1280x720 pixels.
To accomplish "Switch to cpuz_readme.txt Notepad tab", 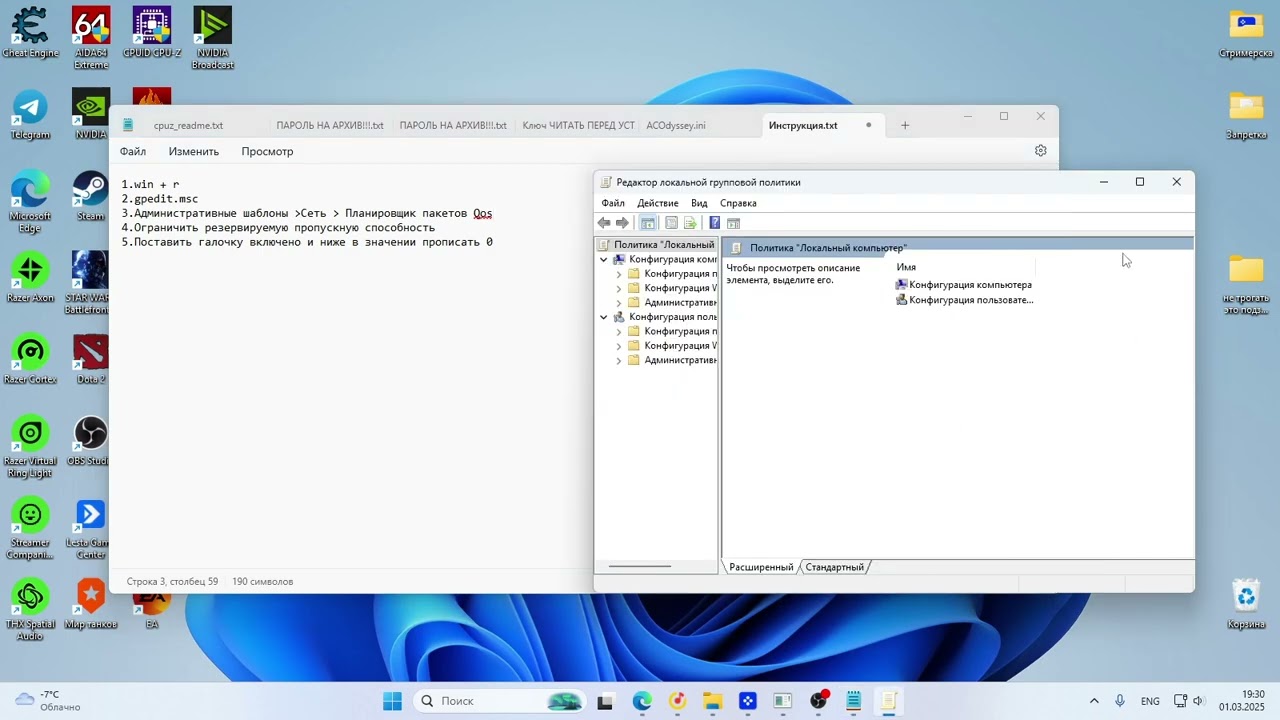I will (188, 125).
